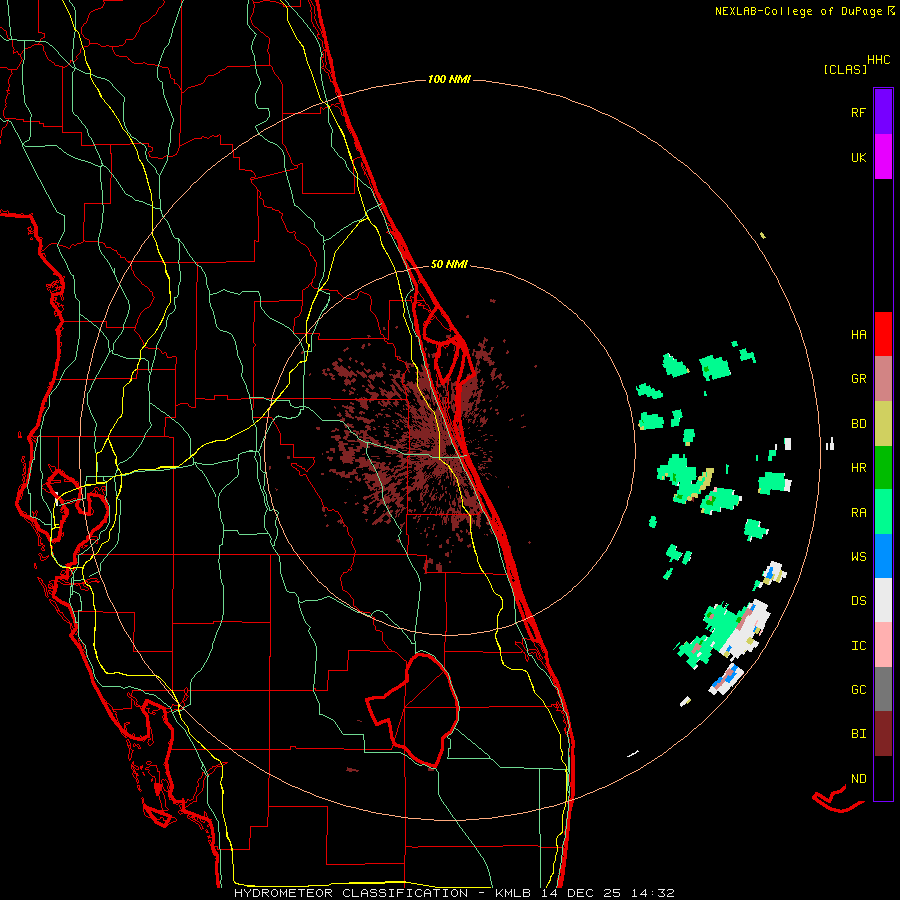Click the HHC product code text

pyautogui.click(x=878, y=60)
